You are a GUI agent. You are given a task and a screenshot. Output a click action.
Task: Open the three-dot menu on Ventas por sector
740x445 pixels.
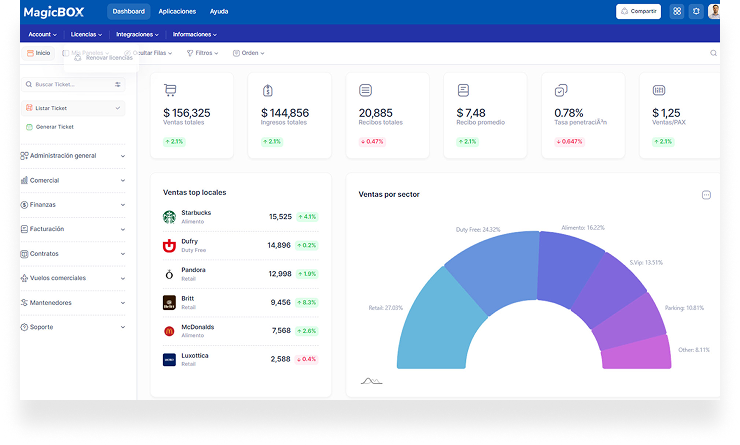click(706, 195)
